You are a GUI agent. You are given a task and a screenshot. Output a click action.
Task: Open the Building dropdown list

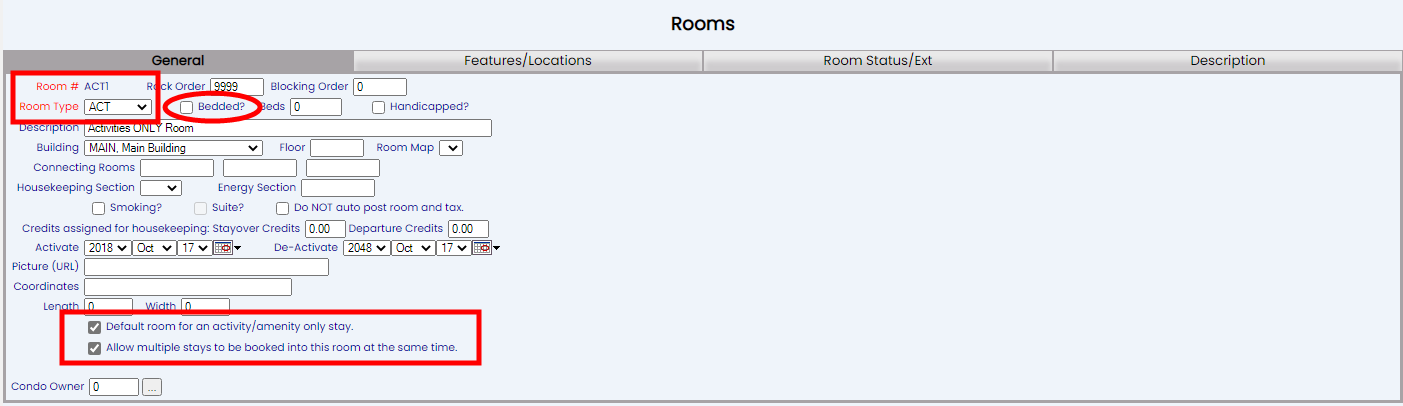coord(173,148)
